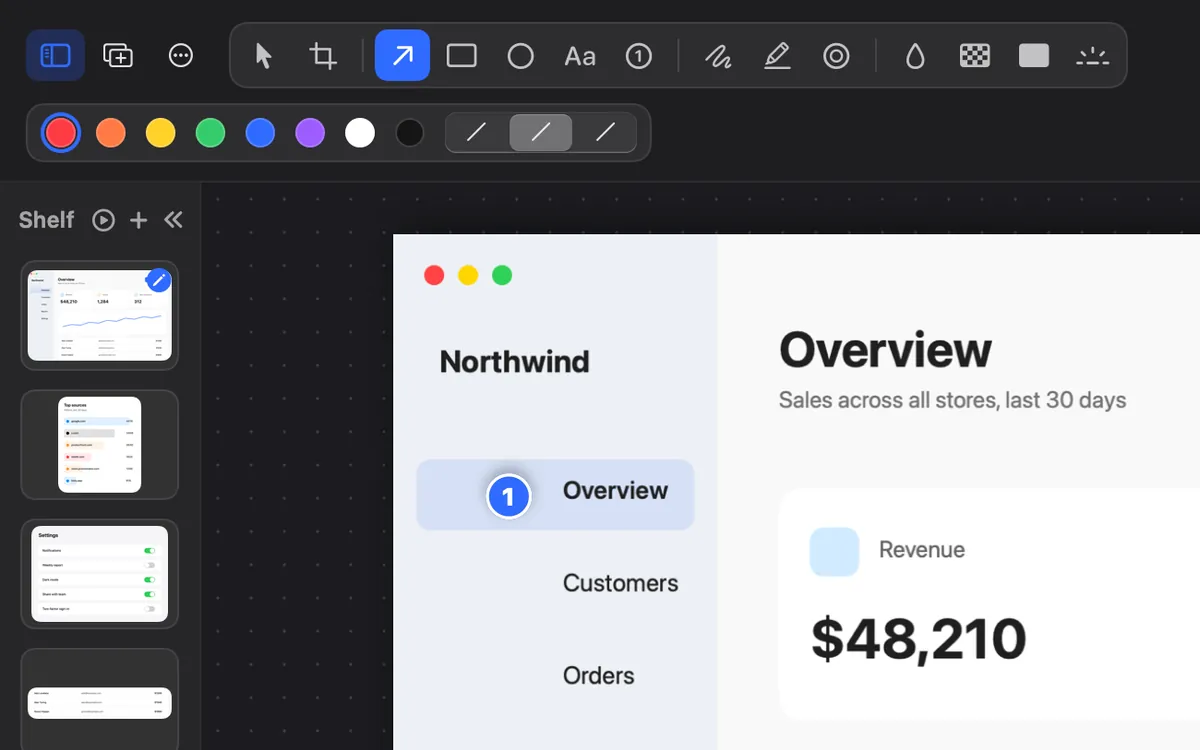The width and height of the screenshot is (1200, 750).
Task: Pick the freehand Pencil draw tool
Action: coord(717,55)
